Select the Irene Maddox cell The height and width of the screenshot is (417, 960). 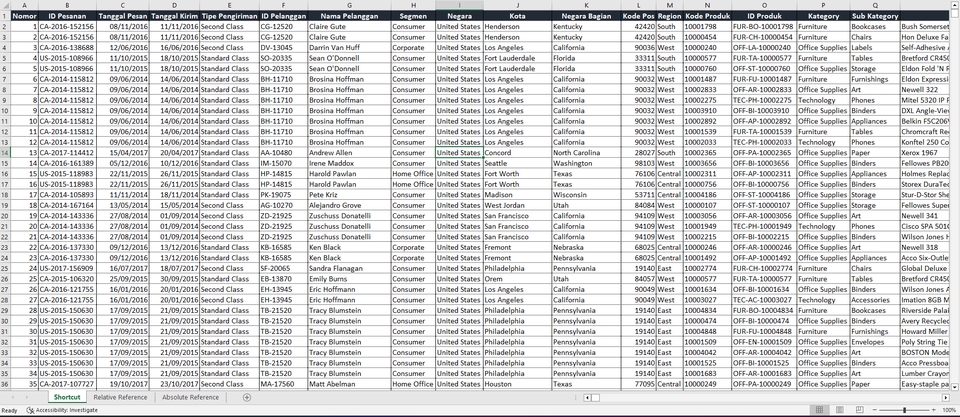pos(350,163)
